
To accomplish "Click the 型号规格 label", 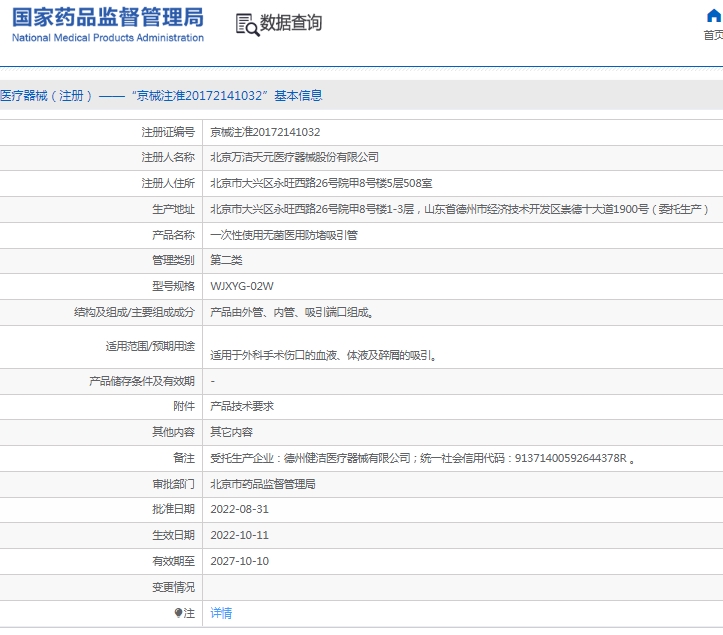I will pos(174,286).
